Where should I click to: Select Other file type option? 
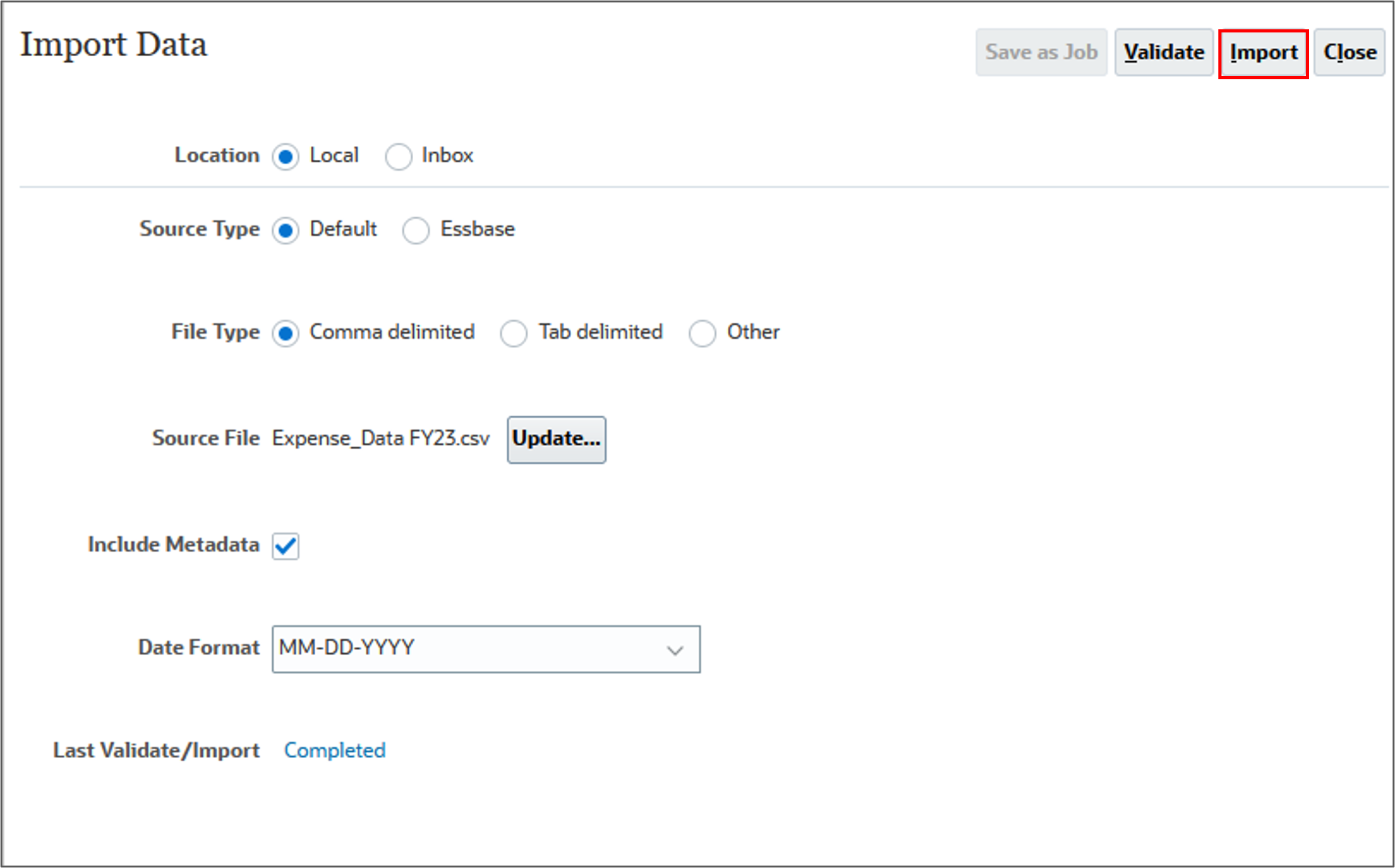[702, 333]
